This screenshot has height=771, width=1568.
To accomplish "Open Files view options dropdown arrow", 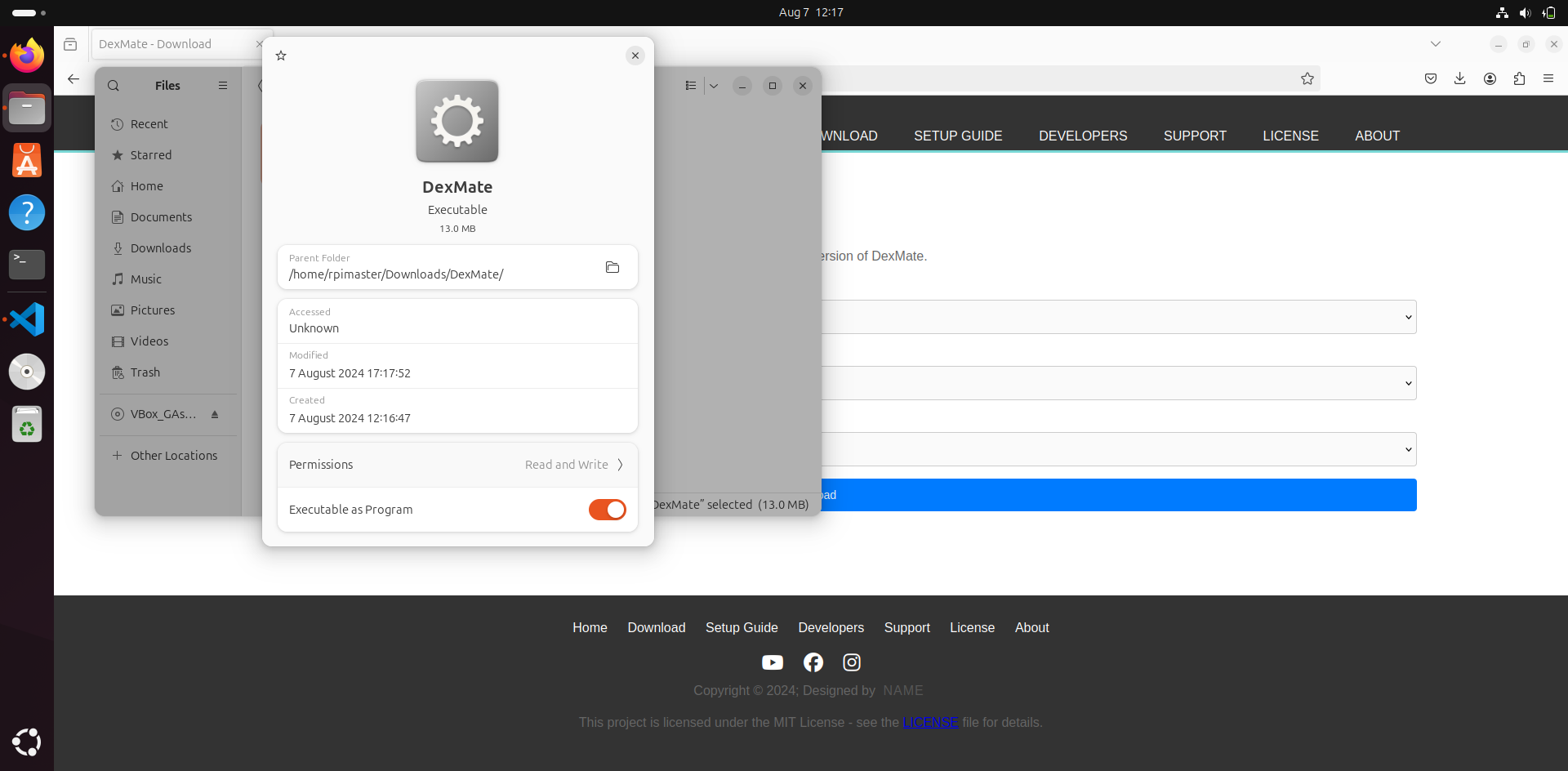I will [x=714, y=86].
